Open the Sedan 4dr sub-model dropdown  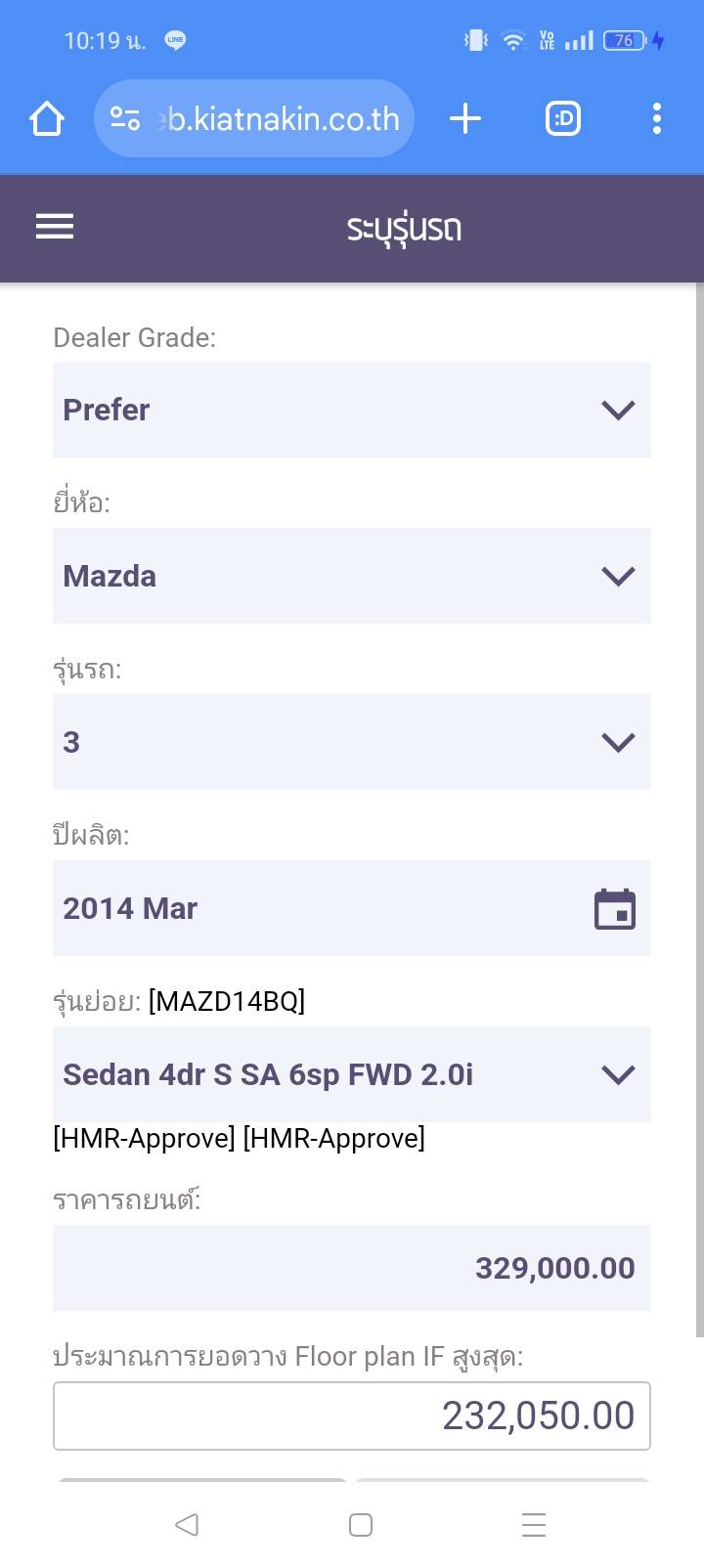pos(352,1074)
